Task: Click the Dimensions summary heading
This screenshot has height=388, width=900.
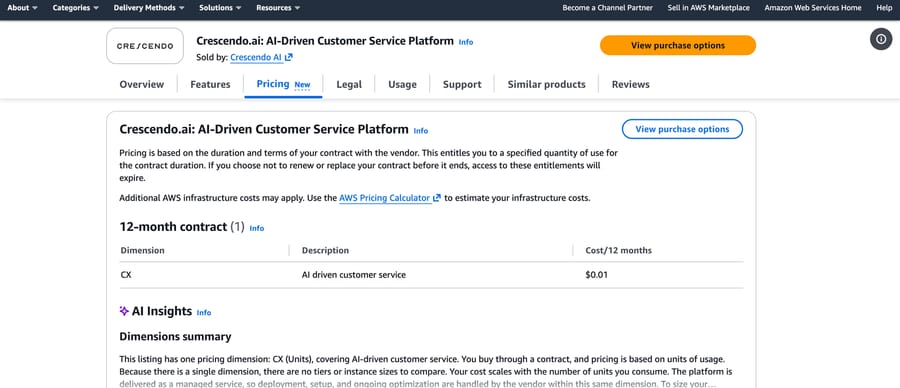Action: 175,336
